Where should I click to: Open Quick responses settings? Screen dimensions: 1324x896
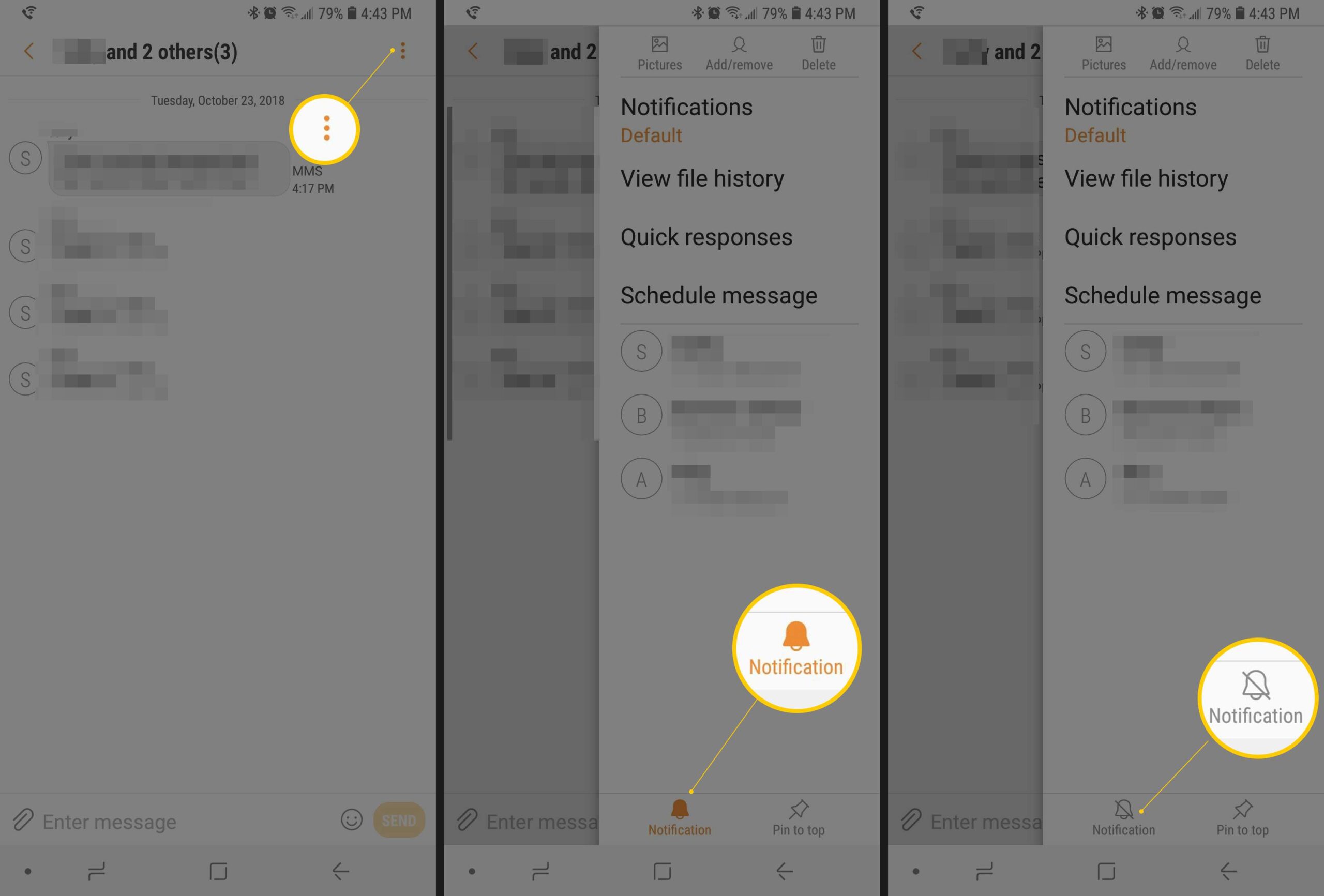pos(706,237)
